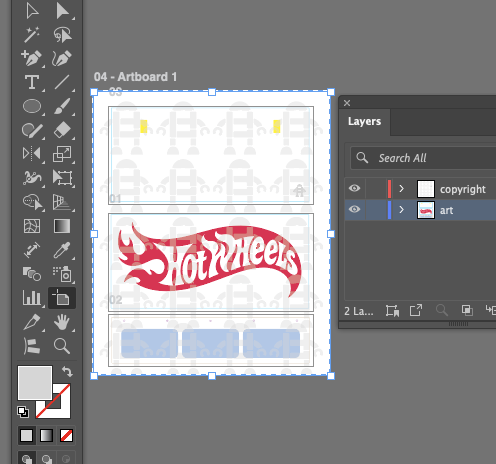Image resolution: width=496 pixels, height=464 pixels.
Task: Select the copyright layer name
Action: pos(463,189)
